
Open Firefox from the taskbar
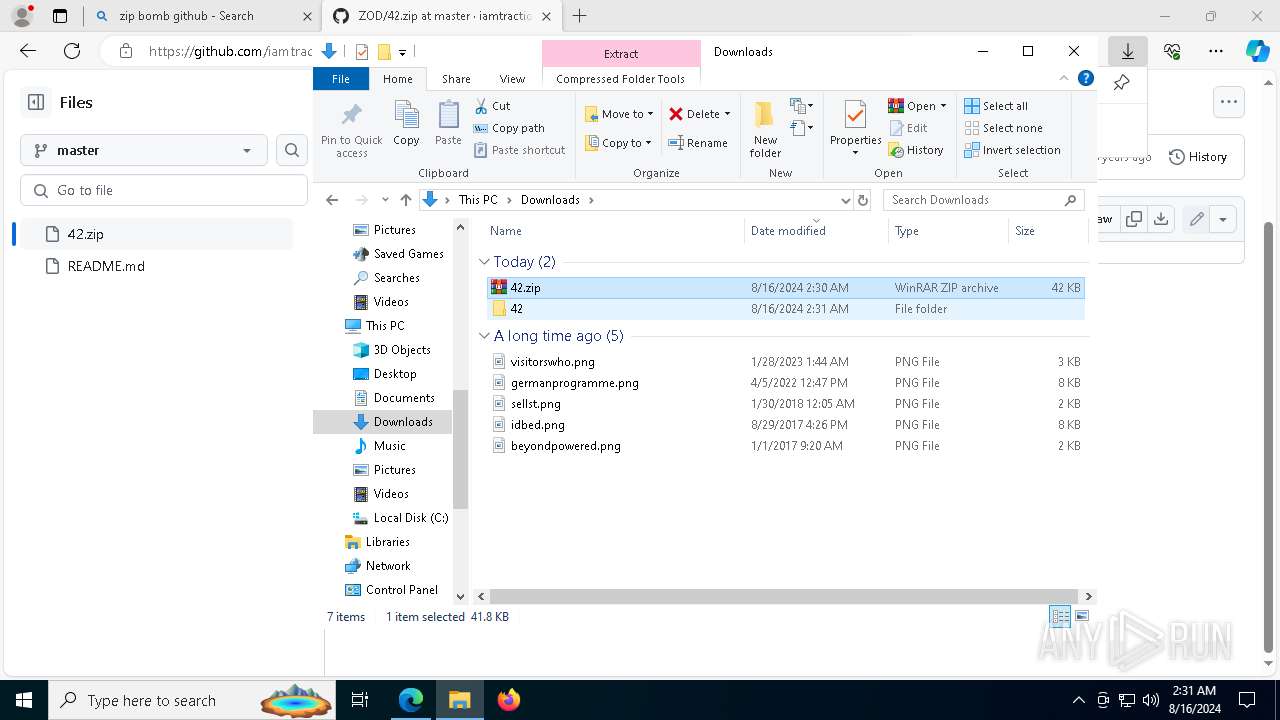pos(509,700)
